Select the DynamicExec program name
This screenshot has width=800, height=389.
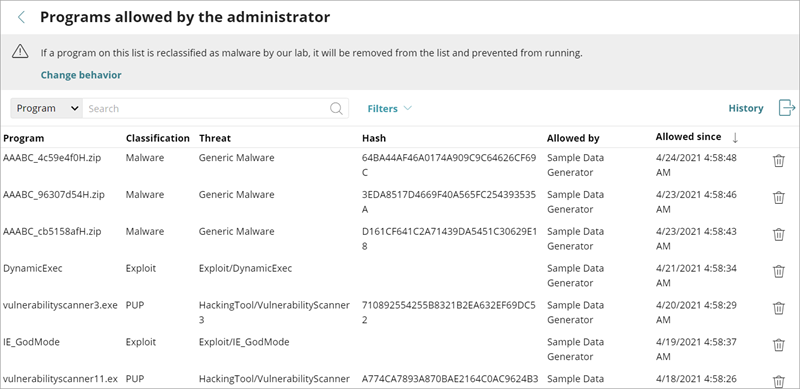click(33, 268)
